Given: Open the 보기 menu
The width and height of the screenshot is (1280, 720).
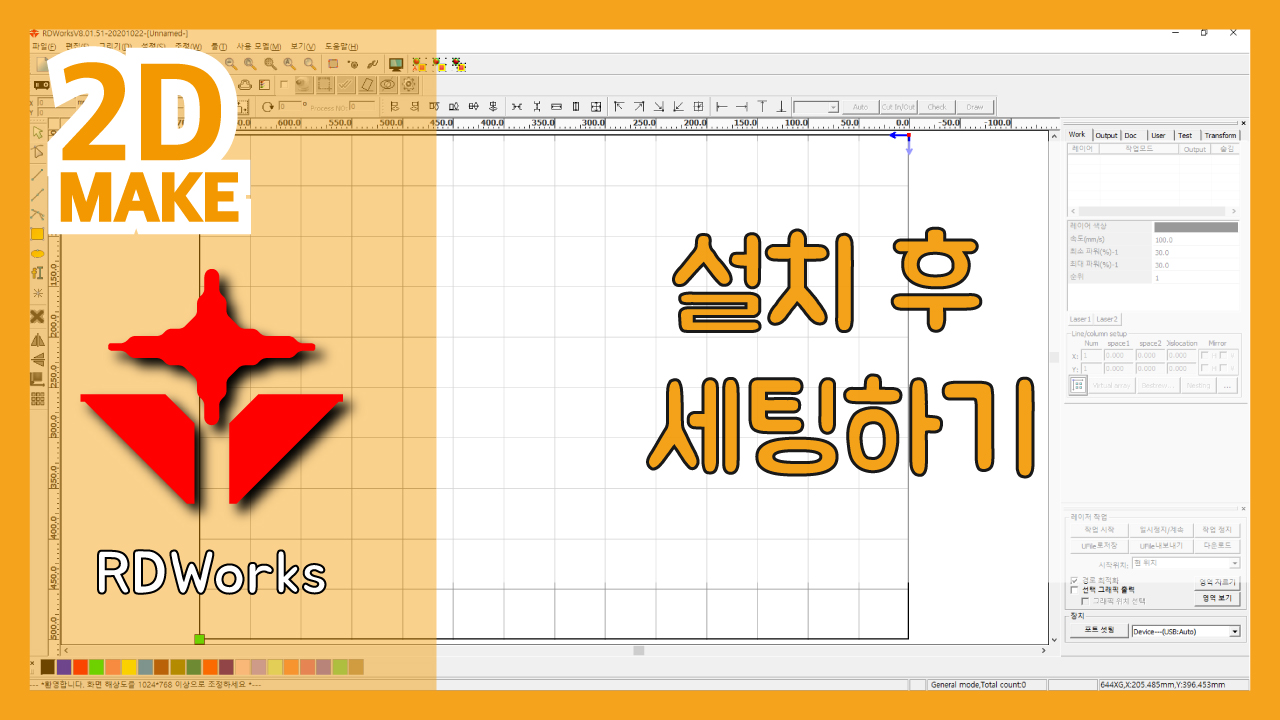Looking at the screenshot, I should 303,47.
